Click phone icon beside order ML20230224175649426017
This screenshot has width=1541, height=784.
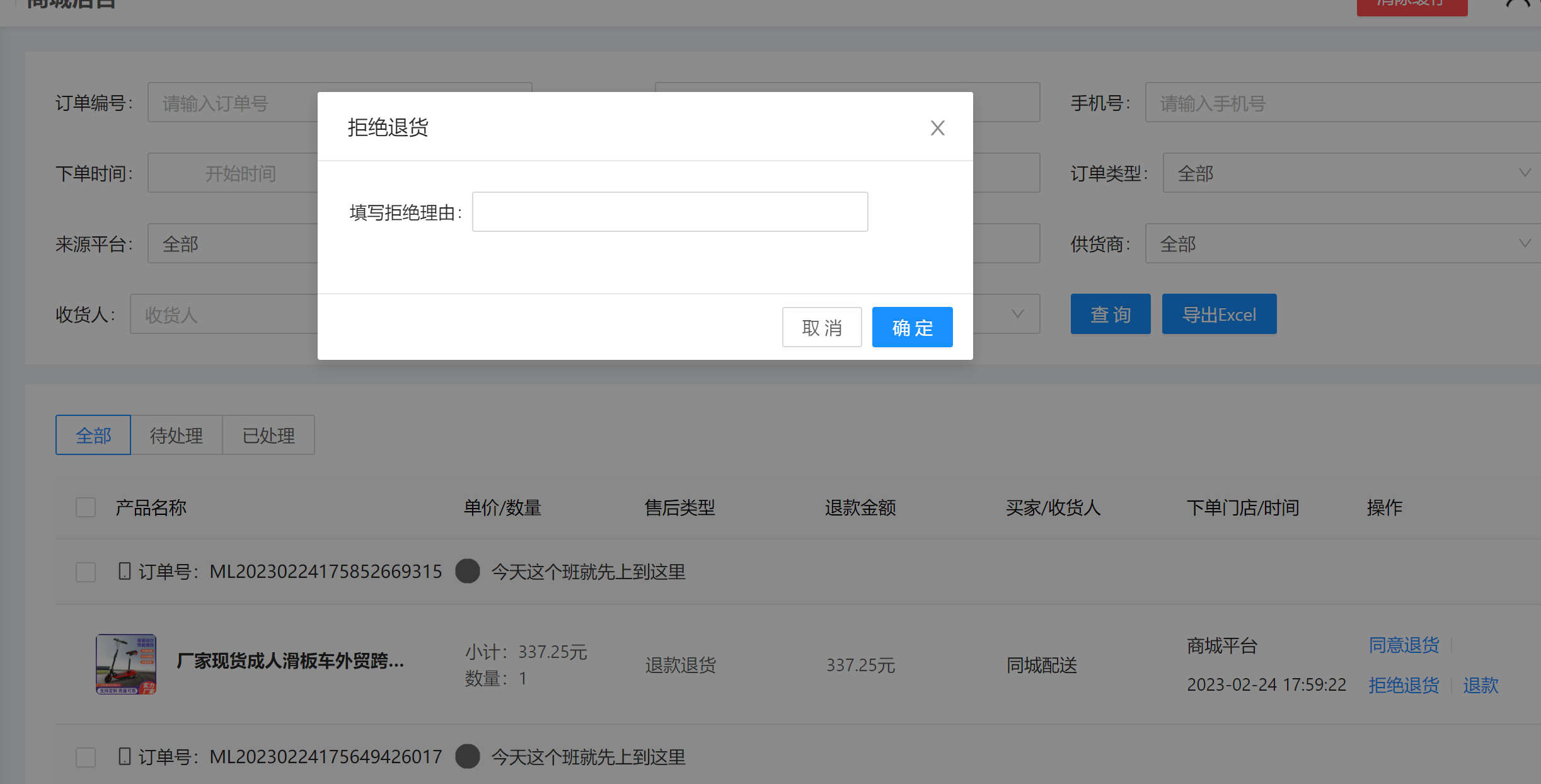point(124,756)
